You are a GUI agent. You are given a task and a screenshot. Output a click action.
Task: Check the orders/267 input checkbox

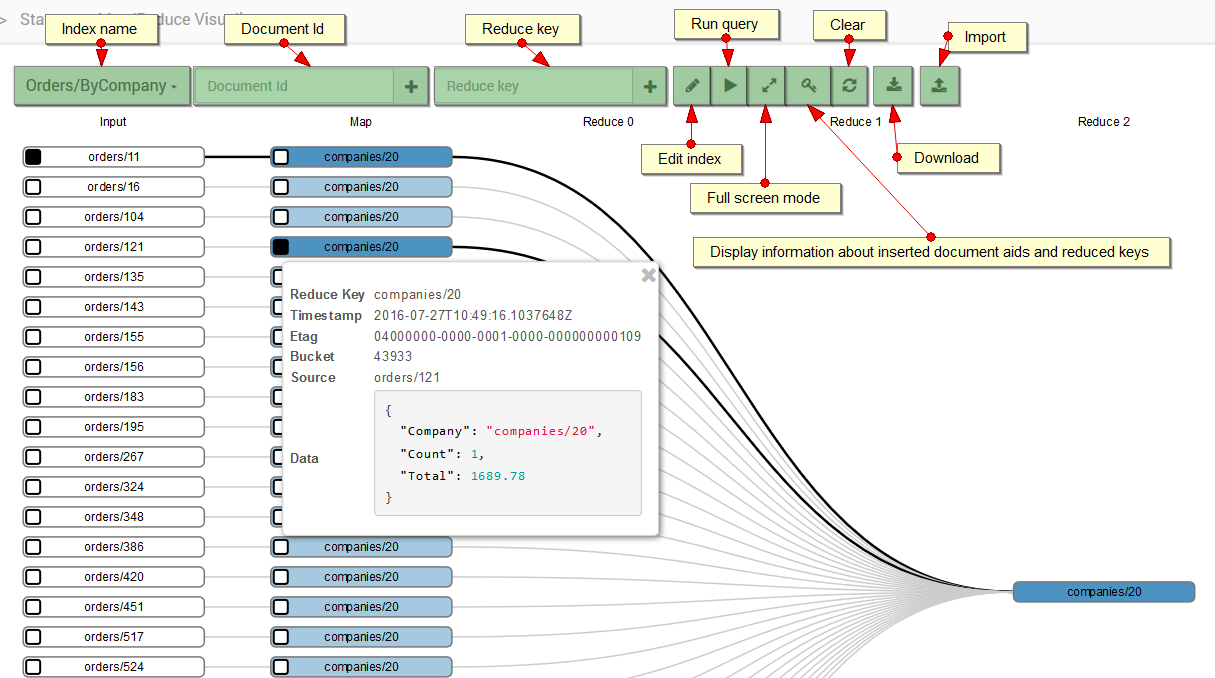(x=33, y=457)
